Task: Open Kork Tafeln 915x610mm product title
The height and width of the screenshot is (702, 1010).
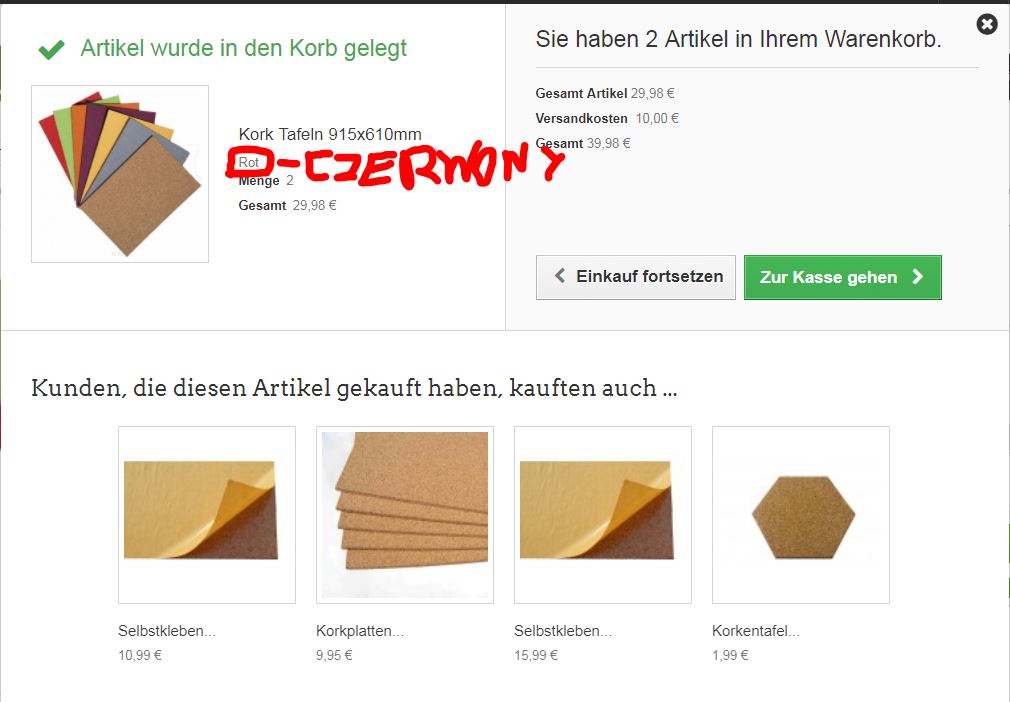Action: pyautogui.click(x=330, y=134)
